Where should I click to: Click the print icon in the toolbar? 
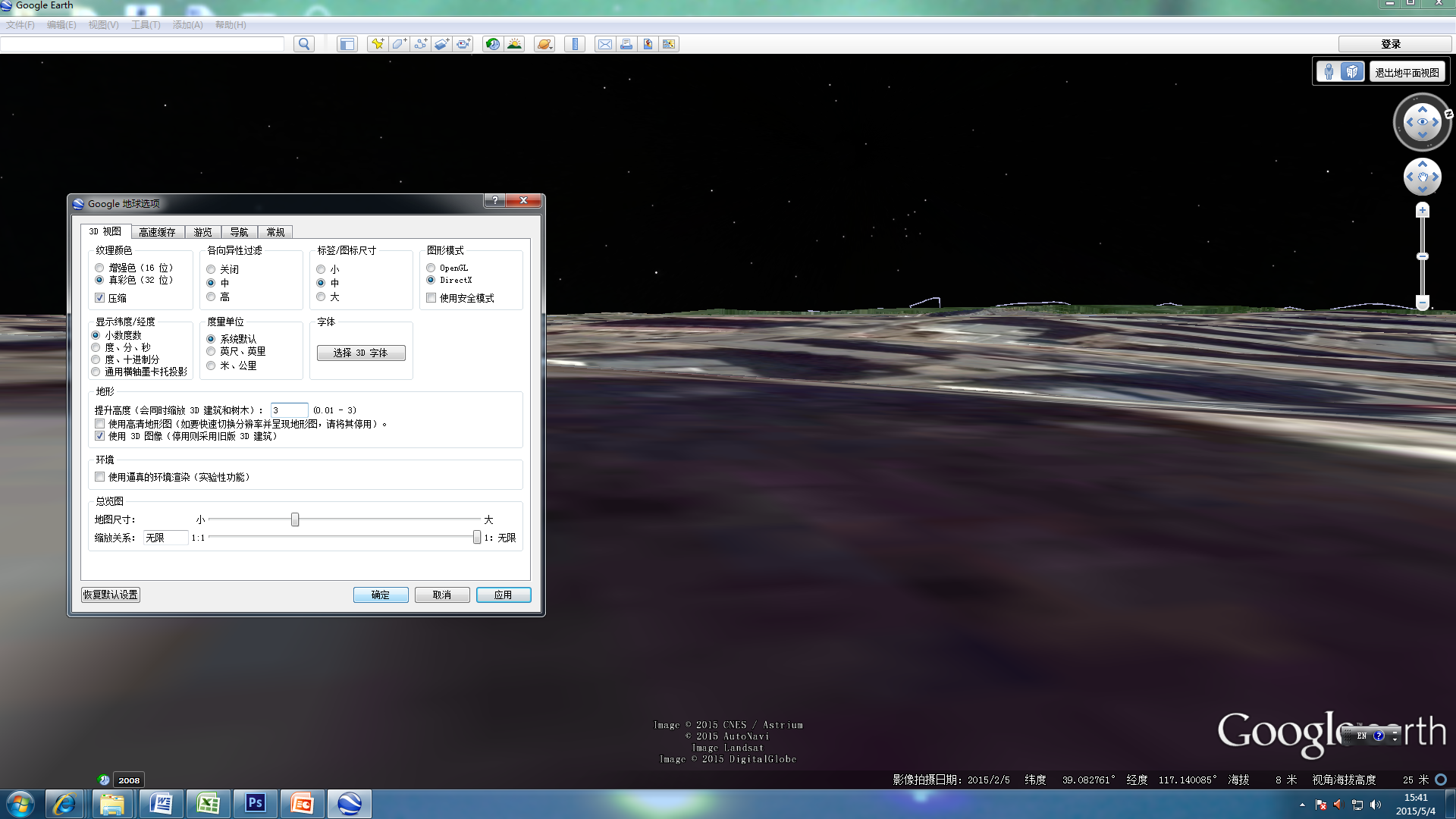click(626, 44)
